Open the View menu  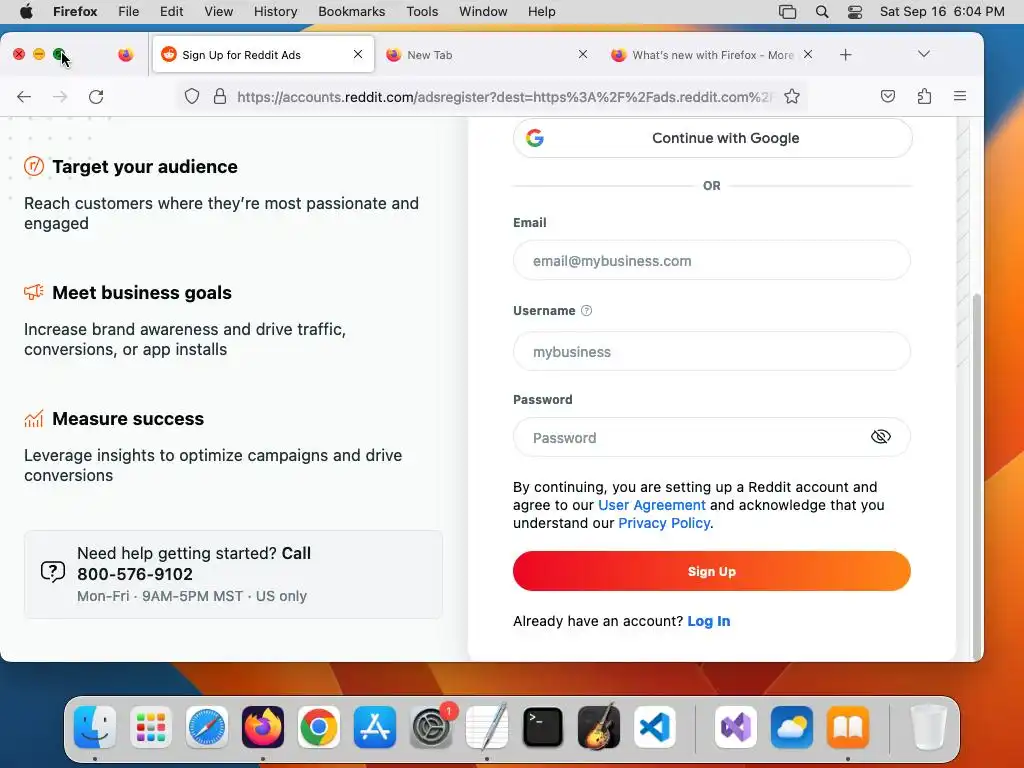(x=218, y=12)
